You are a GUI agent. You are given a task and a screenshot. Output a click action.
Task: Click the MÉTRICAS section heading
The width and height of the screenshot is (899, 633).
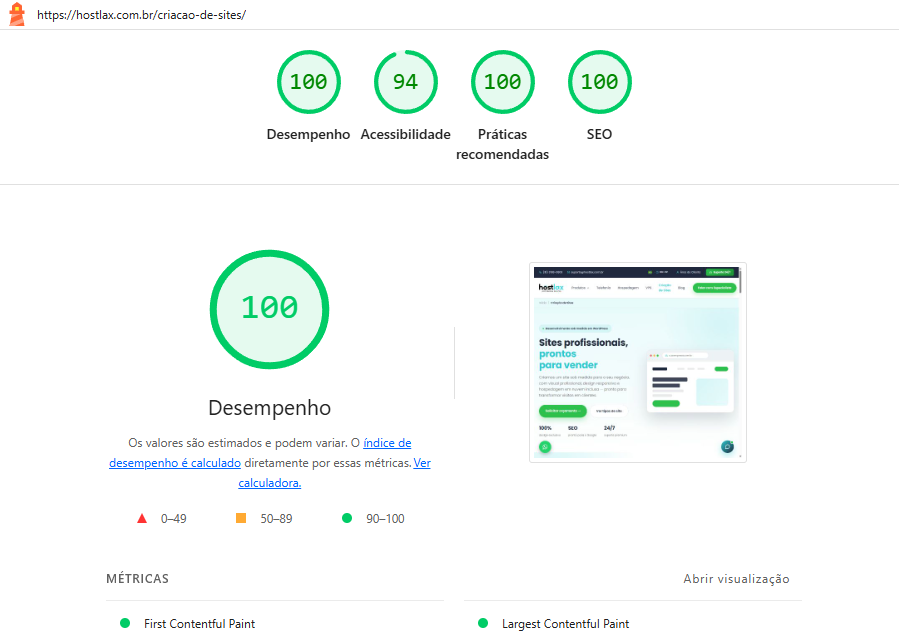pyautogui.click(x=138, y=579)
